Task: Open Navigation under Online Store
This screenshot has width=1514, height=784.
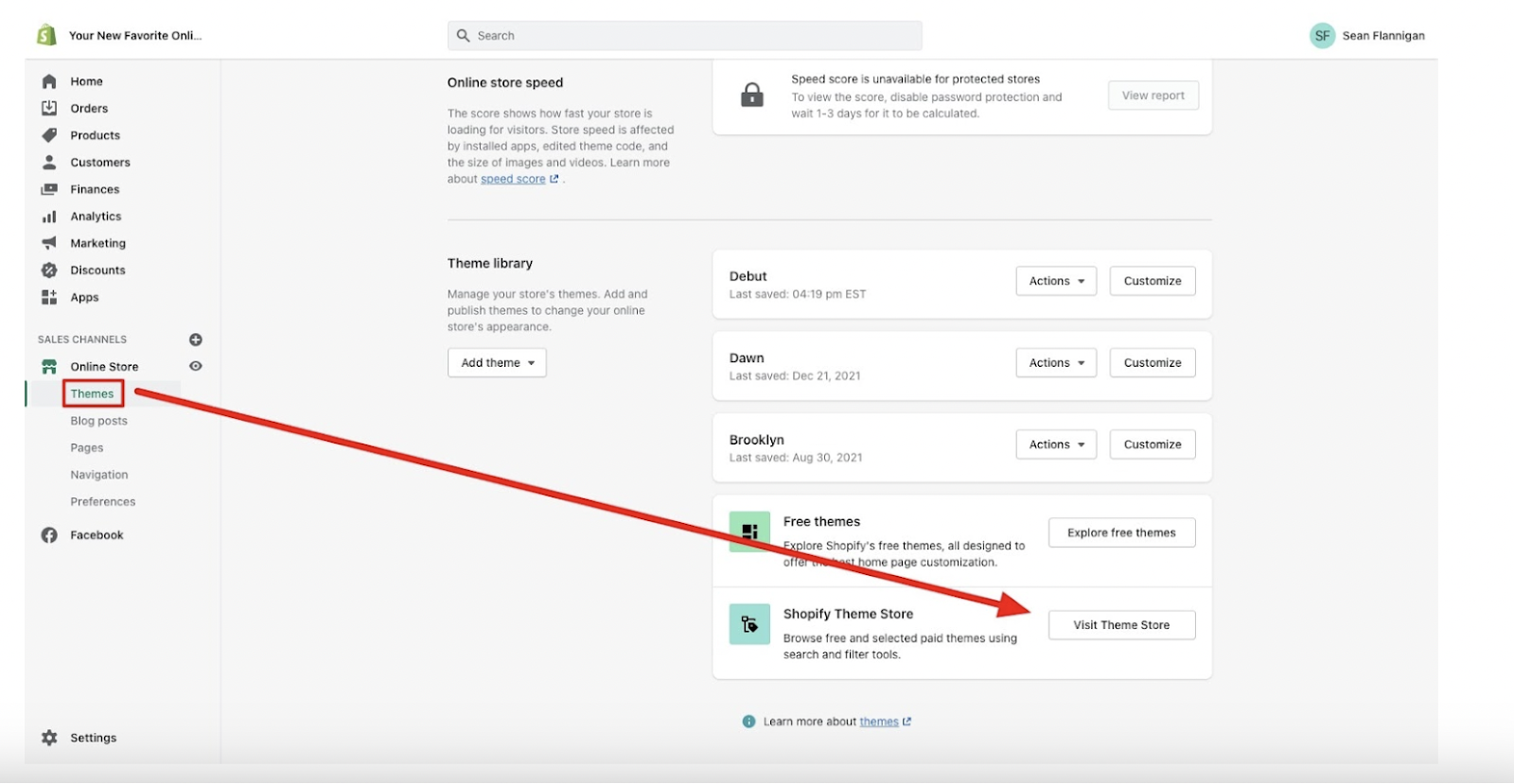Action: [x=99, y=475]
